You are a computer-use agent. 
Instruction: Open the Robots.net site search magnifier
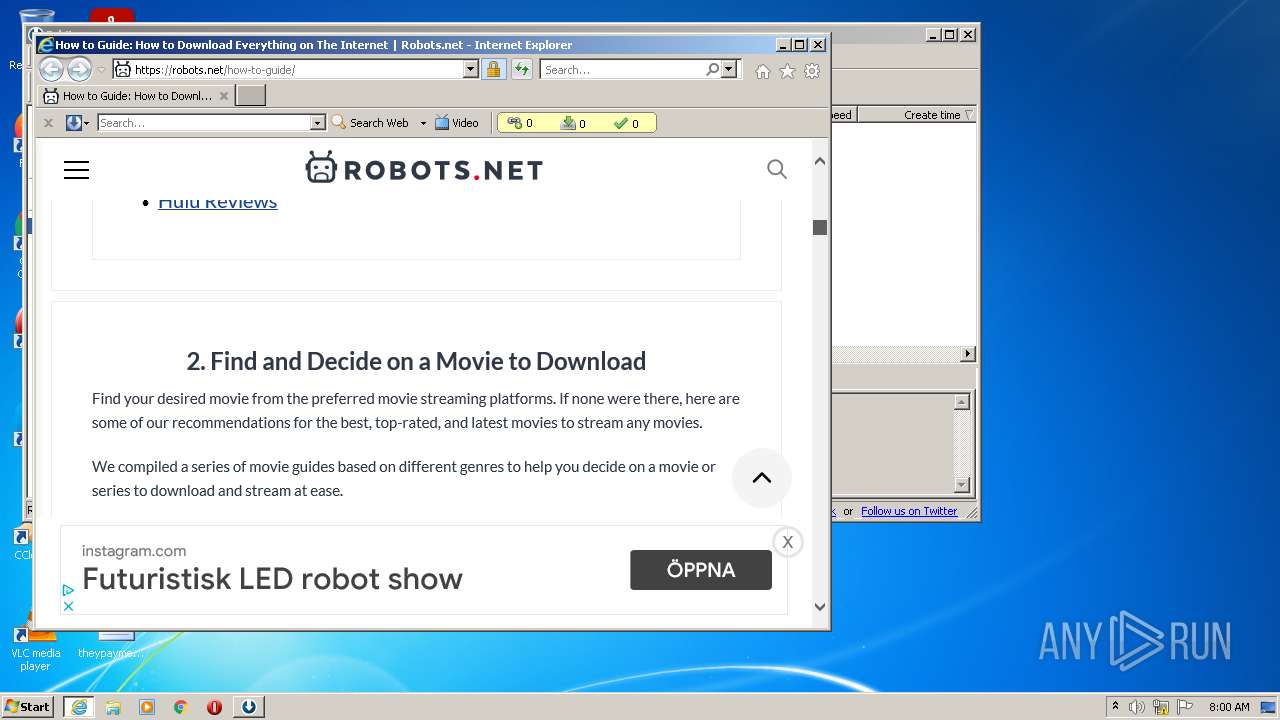pyautogui.click(x=777, y=169)
